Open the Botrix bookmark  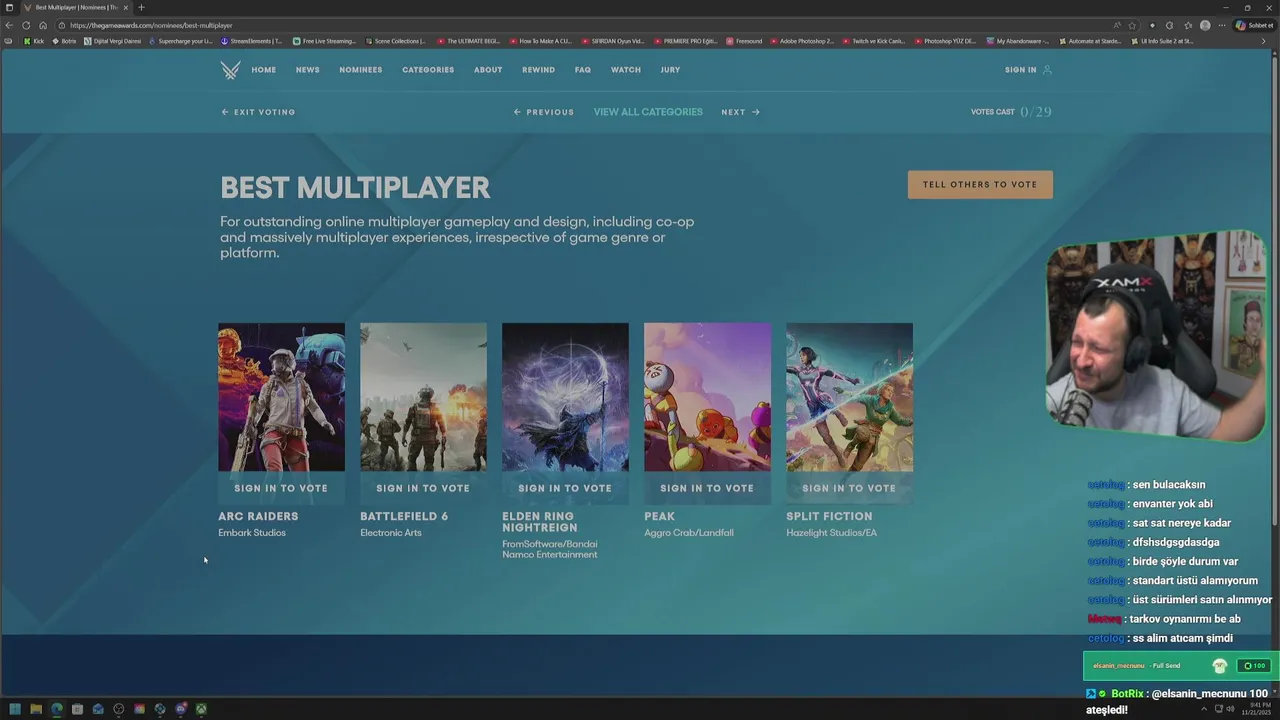(64, 41)
